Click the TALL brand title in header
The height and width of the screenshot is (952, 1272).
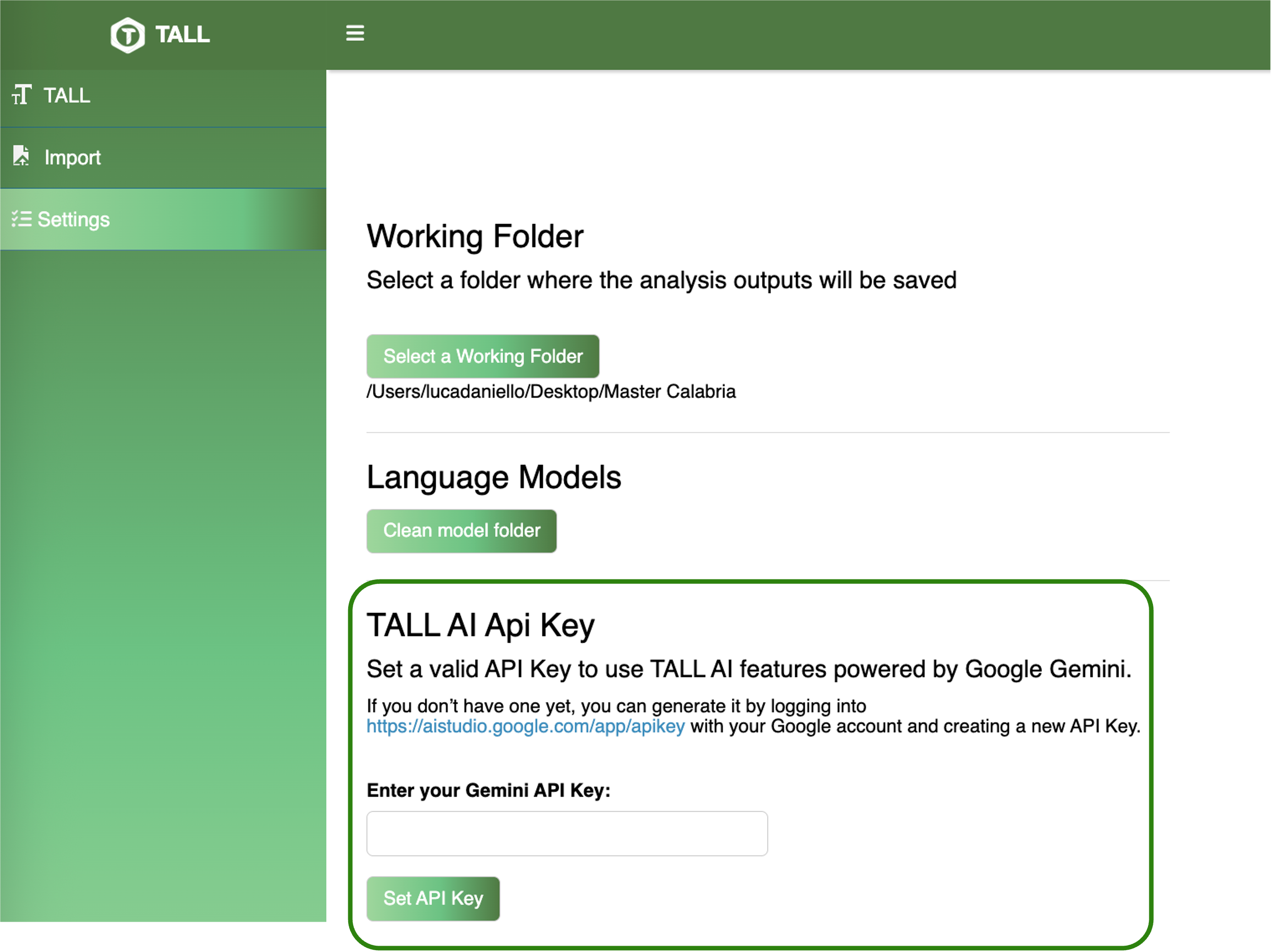pos(182,34)
